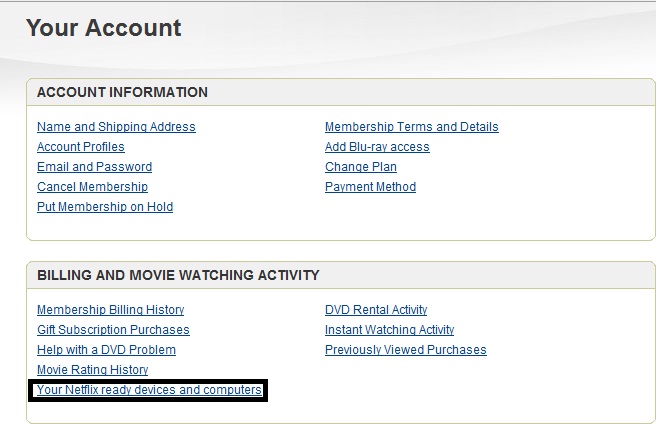Image resolution: width=656 pixels, height=424 pixels.
Task: View Movie Rating History
Action: tap(93, 370)
